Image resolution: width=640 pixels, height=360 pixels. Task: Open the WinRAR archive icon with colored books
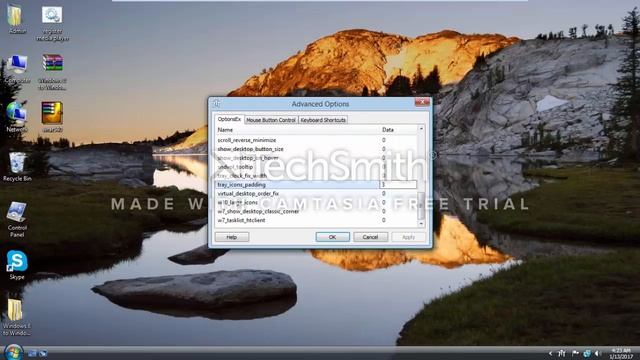click(x=52, y=71)
